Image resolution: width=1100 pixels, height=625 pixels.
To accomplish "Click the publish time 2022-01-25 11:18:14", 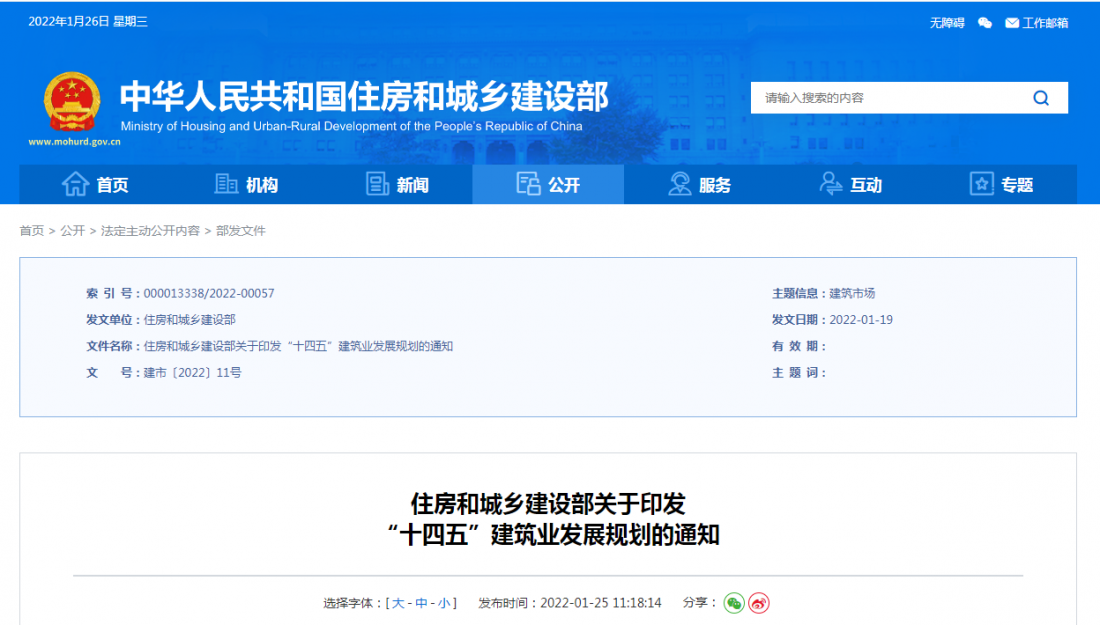I will [601, 603].
